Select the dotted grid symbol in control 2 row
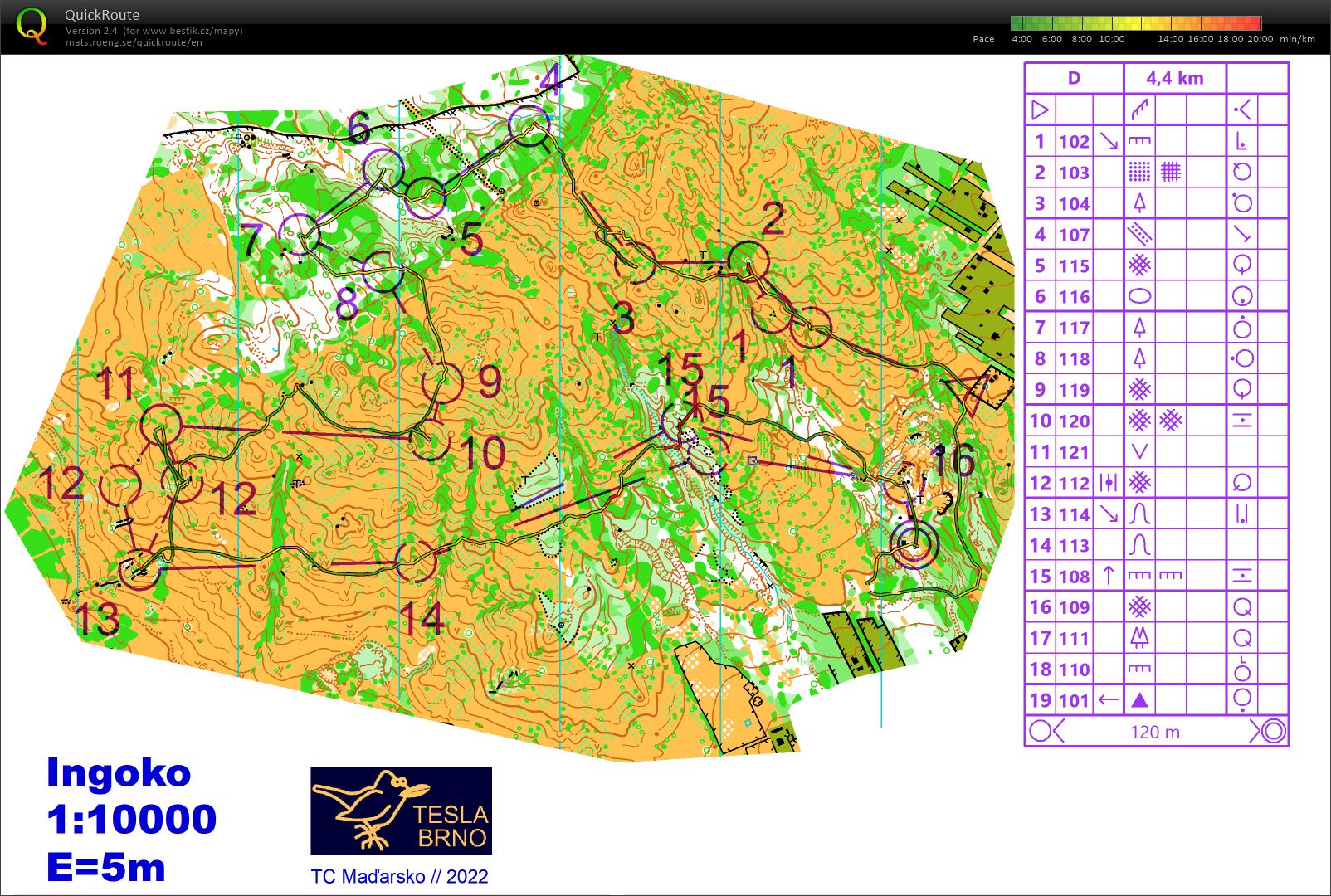The width and height of the screenshot is (1331, 896). [x=1140, y=172]
